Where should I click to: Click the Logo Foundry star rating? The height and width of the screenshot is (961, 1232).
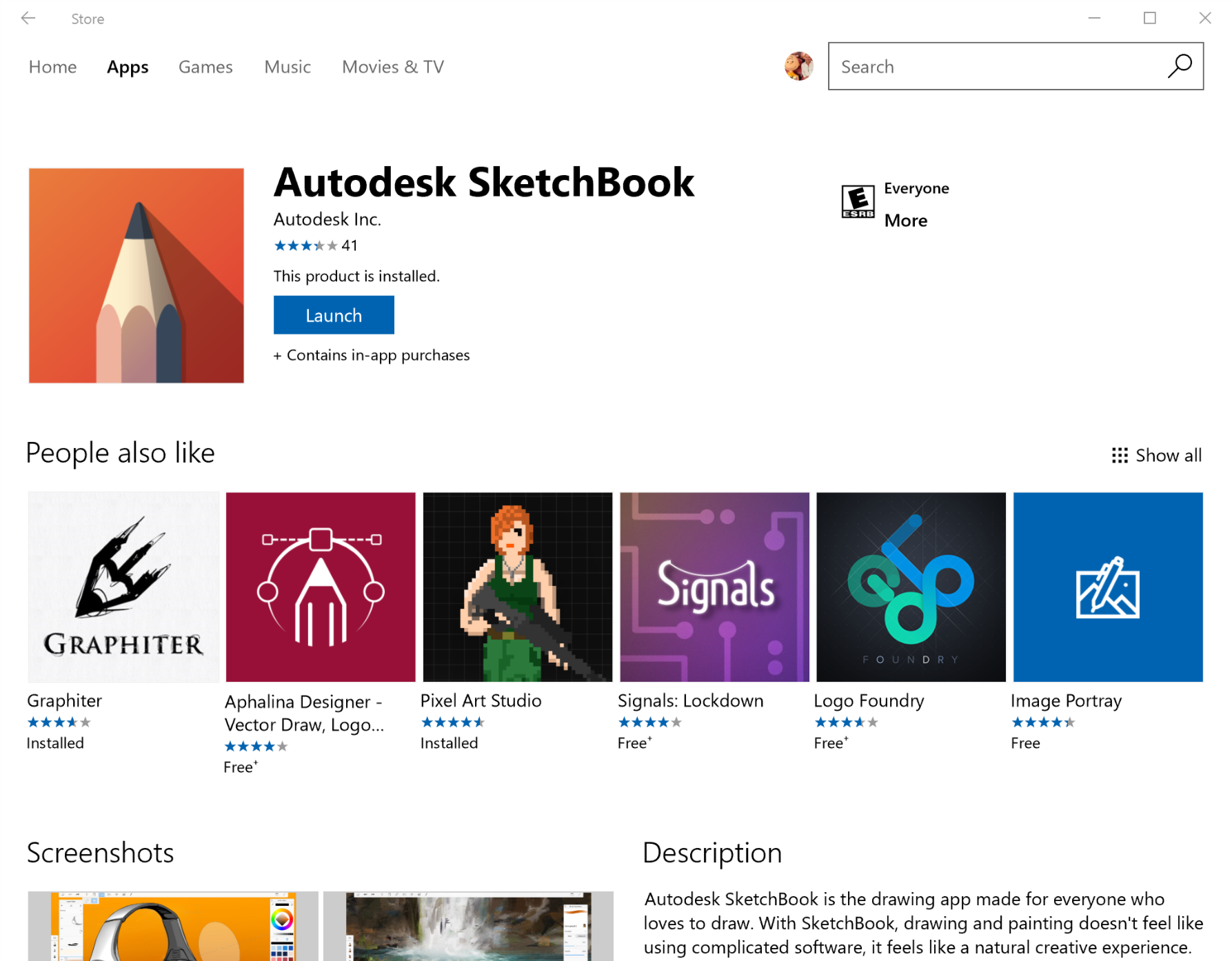(846, 722)
